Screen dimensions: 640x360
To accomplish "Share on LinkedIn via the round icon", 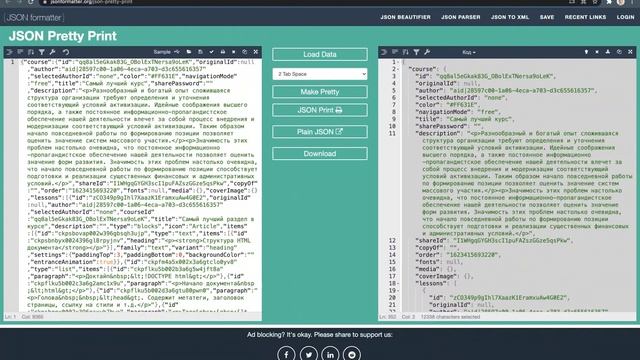I will pyautogui.click(x=330, y=354).
